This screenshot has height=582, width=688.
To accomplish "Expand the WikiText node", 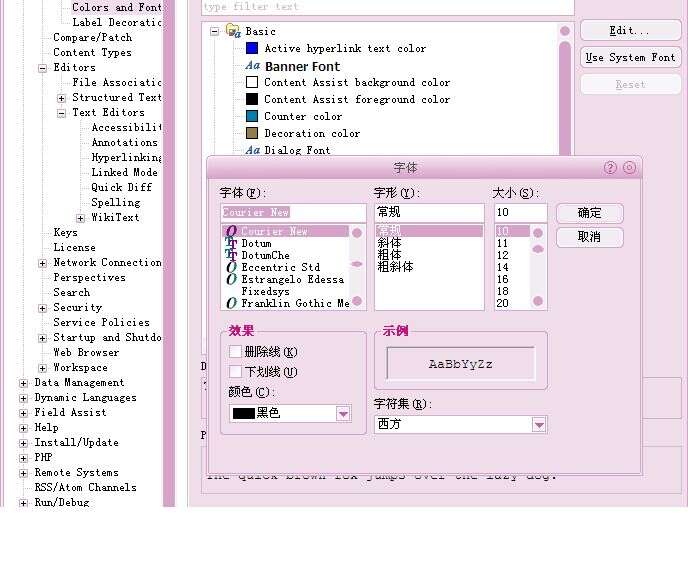I will (x=80, y=218).
